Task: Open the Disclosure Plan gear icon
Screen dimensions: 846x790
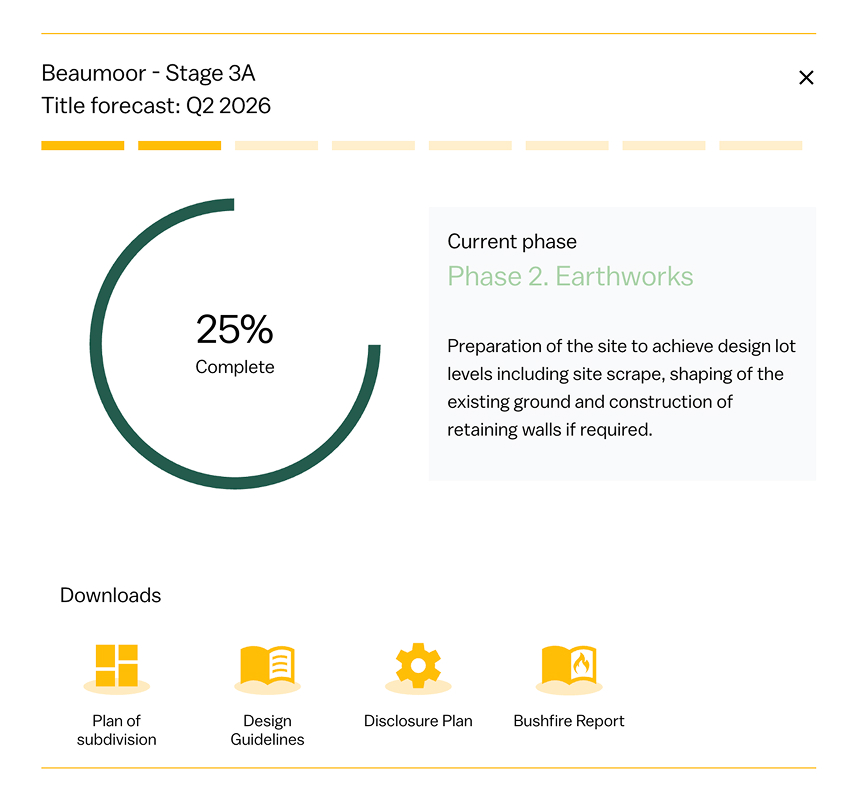Action: click(418, 666)
